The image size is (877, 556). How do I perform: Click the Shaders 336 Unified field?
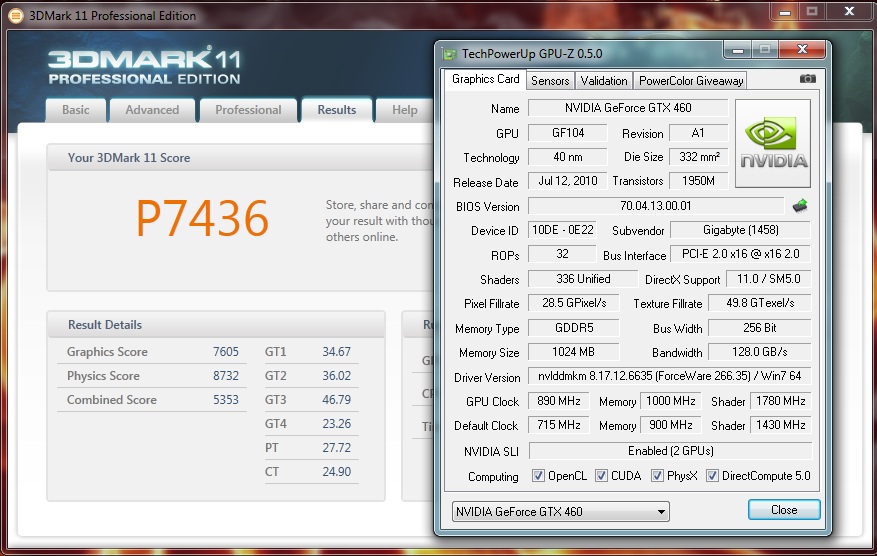tap(583, 279)
